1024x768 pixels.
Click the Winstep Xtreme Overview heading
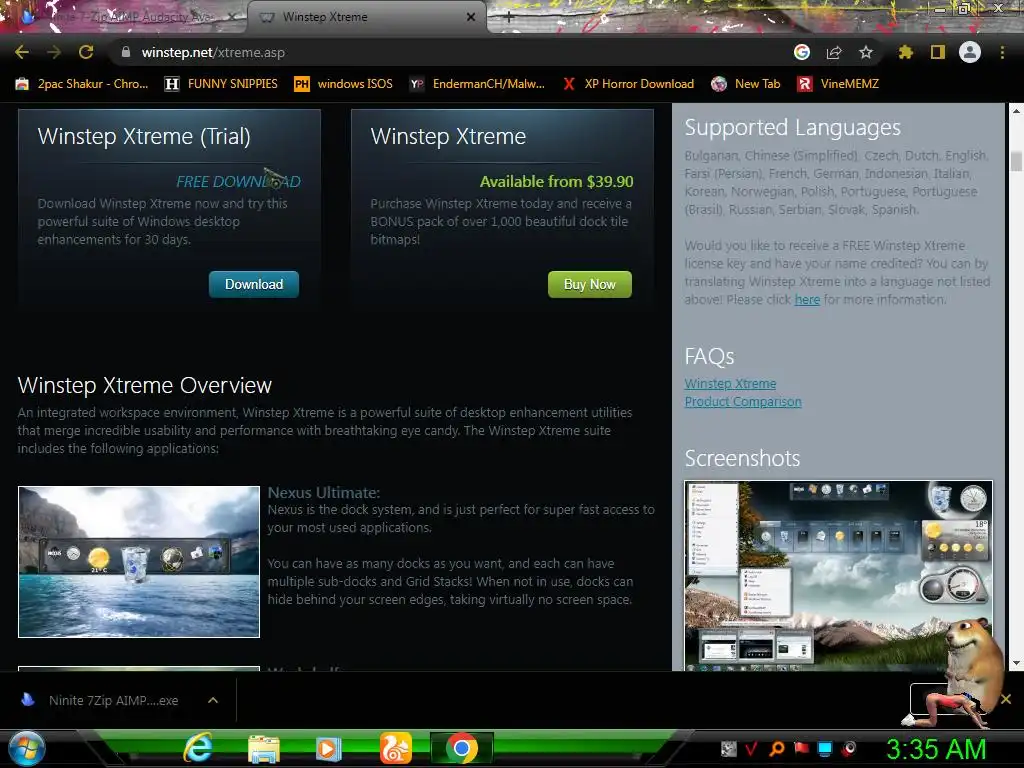tap(144, 385)
